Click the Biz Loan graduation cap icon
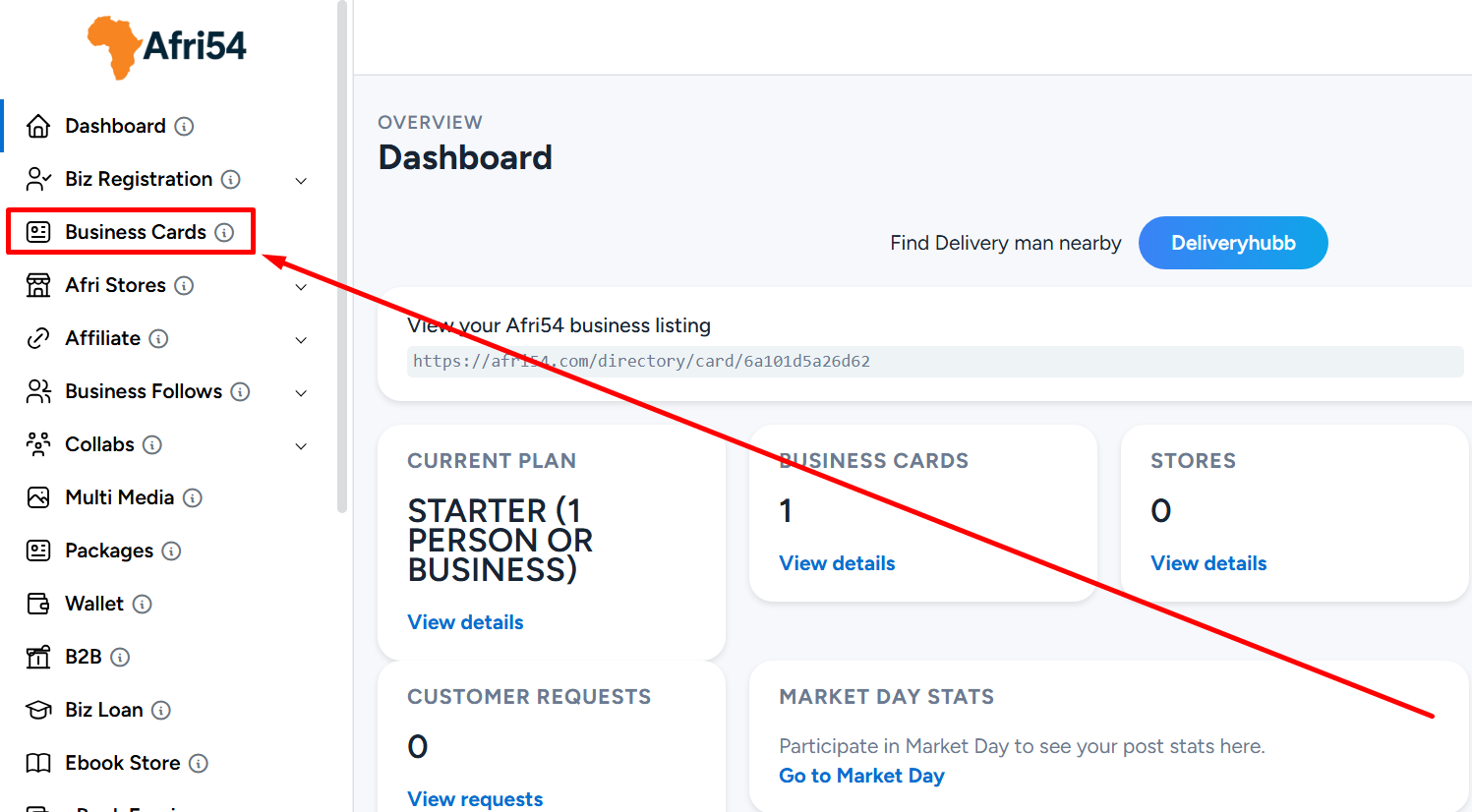 pyautogui.click(x=38, y=710)
